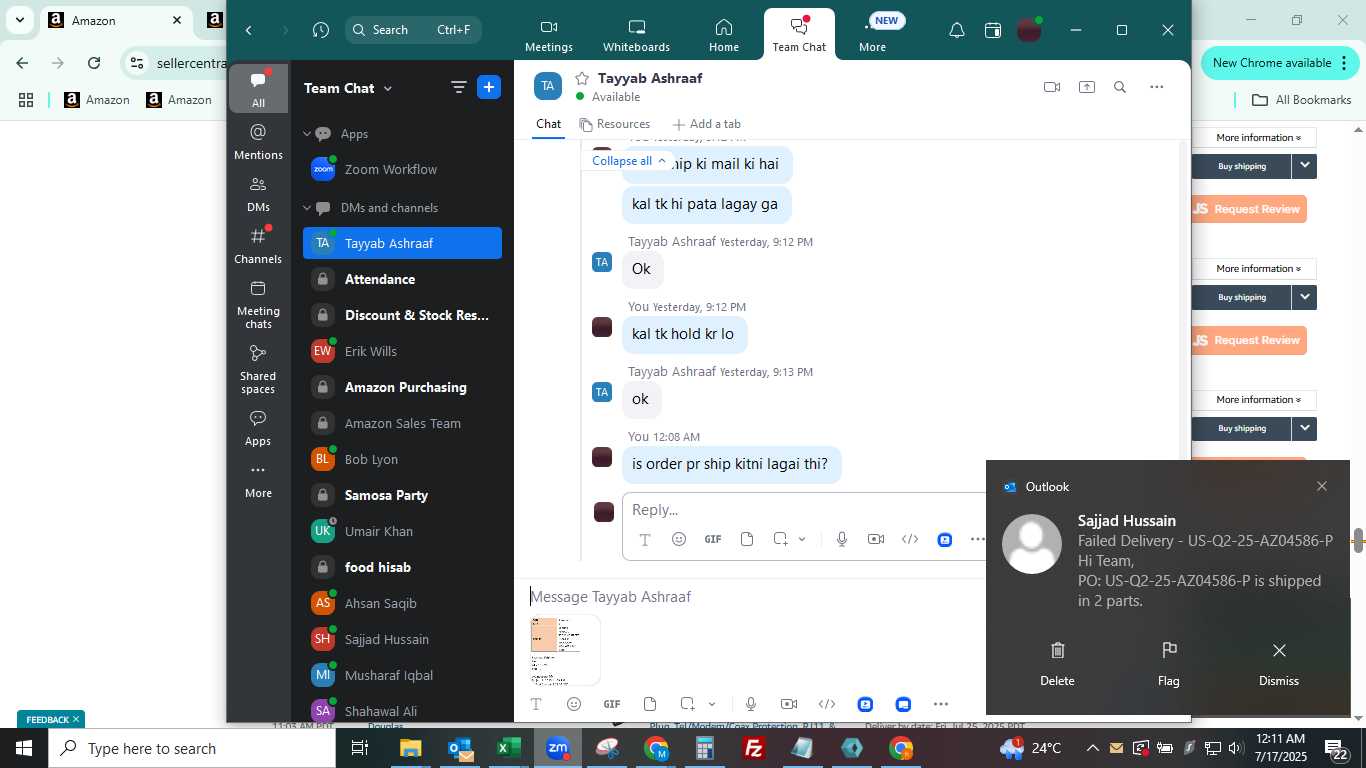Open chat with Erik Wills

pyautogui.click(x=402, y=351)
